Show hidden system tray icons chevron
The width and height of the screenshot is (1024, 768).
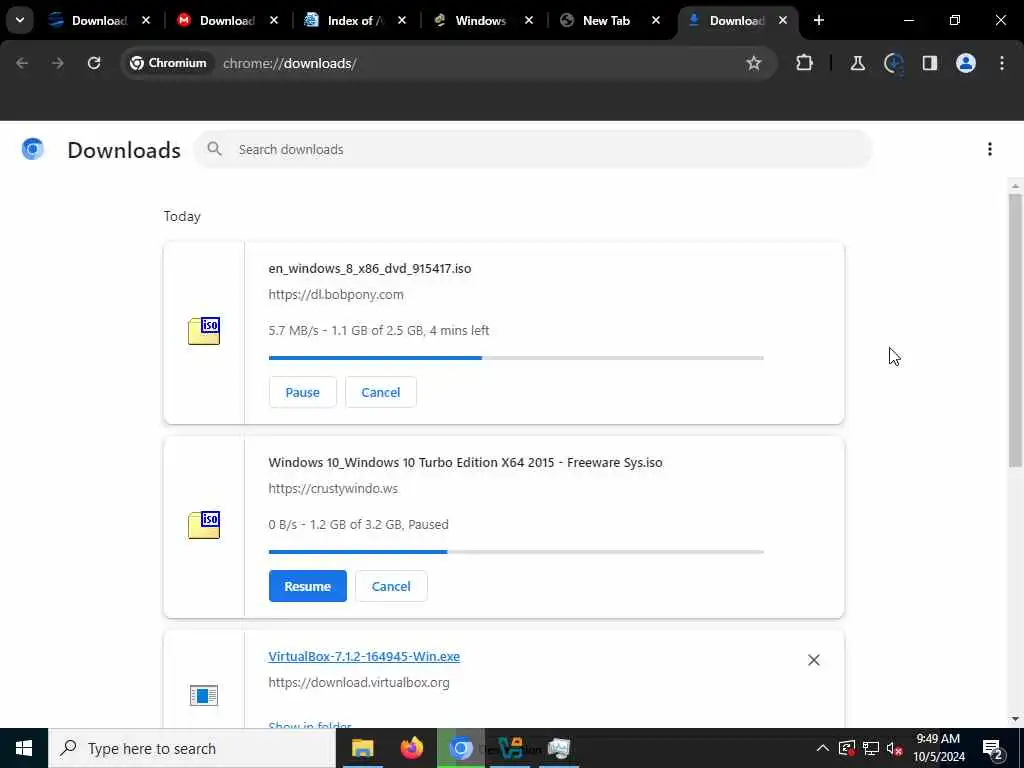coord(823,748)
